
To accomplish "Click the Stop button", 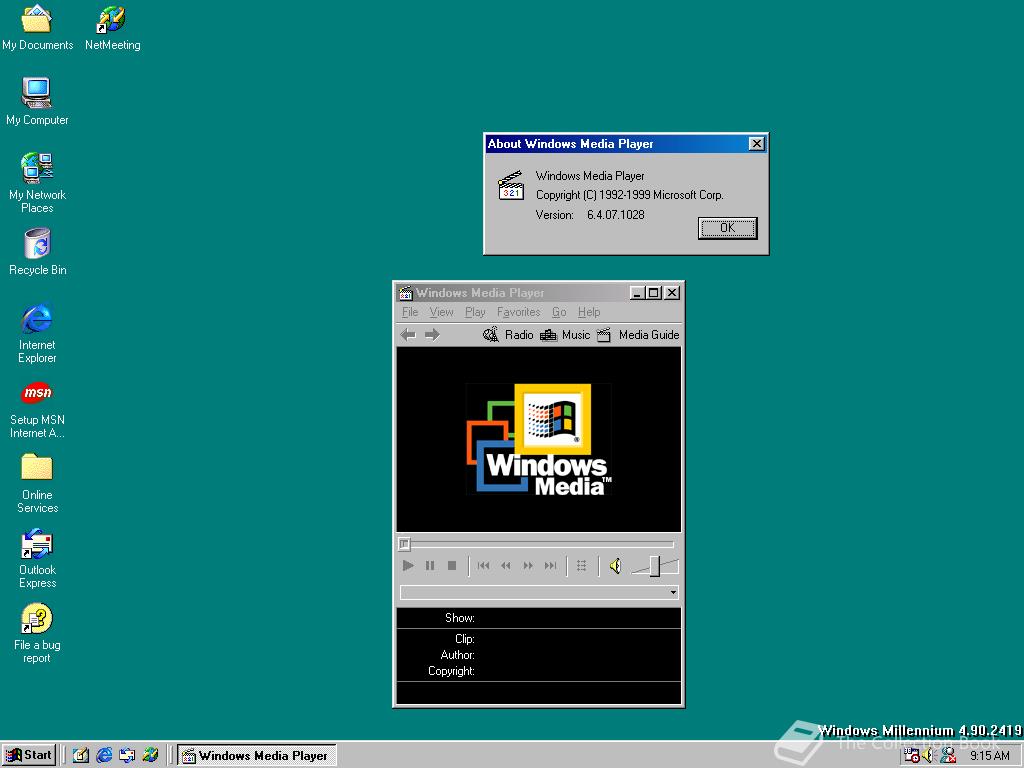I will click(x=452, y=566).
